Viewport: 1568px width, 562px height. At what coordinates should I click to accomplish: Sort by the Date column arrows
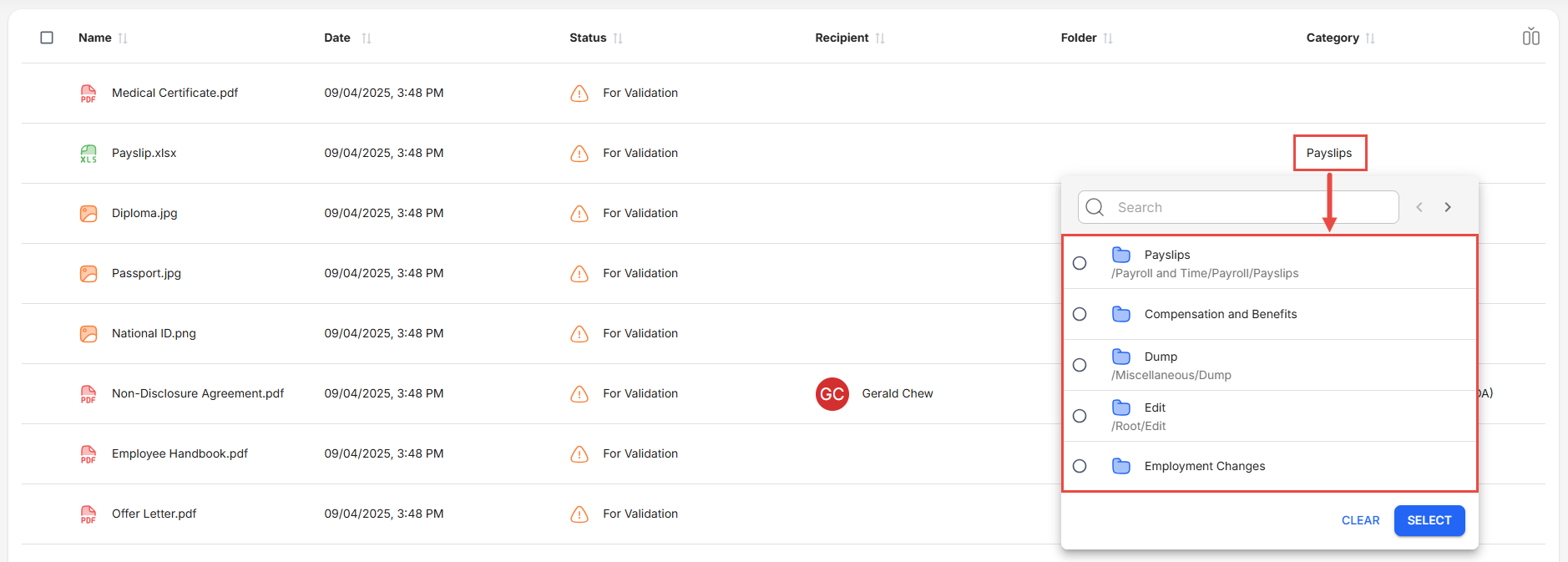(367, 38)
